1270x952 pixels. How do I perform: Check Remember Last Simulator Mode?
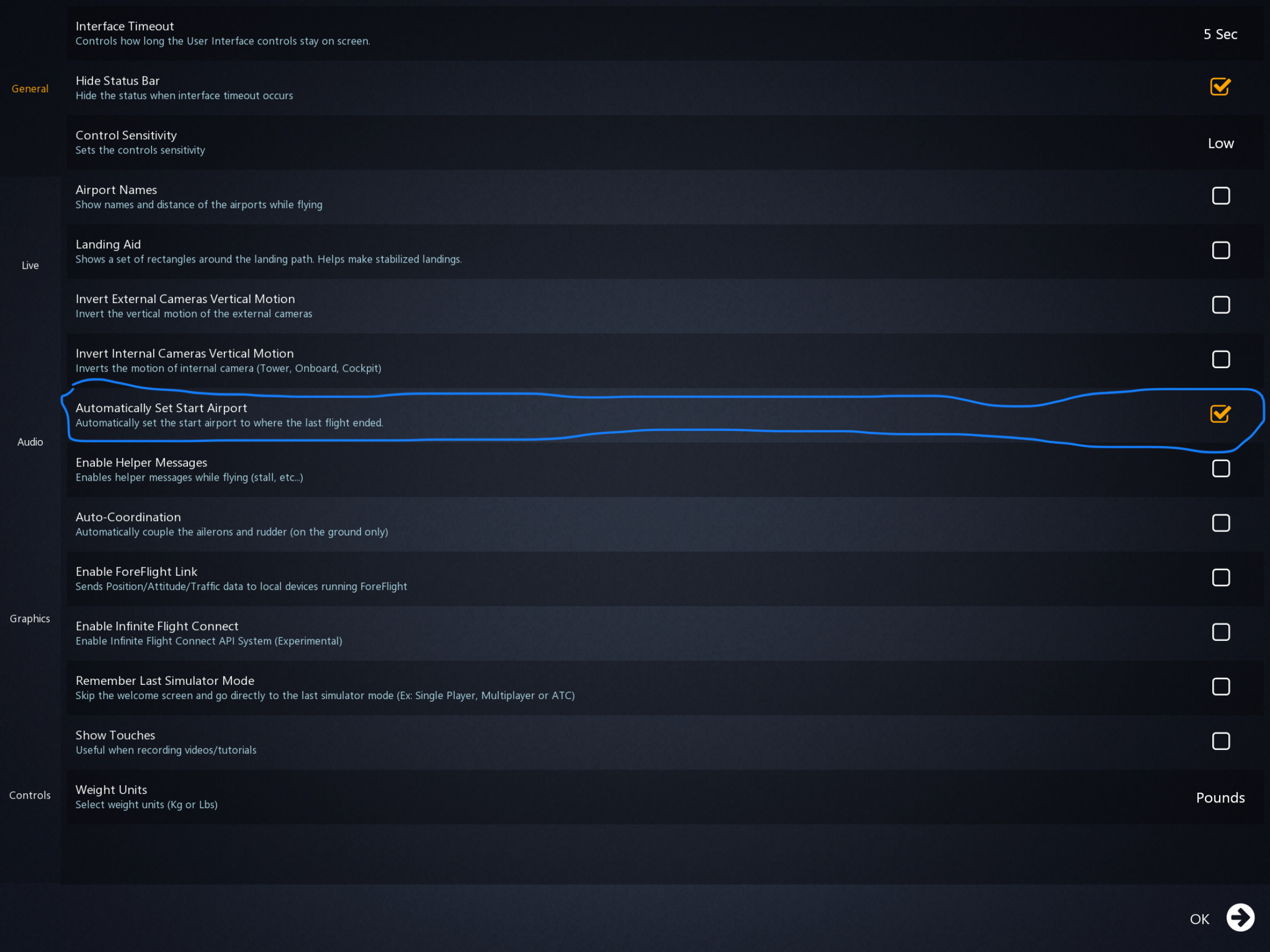pyautogui.click(x=1221, y=686)
